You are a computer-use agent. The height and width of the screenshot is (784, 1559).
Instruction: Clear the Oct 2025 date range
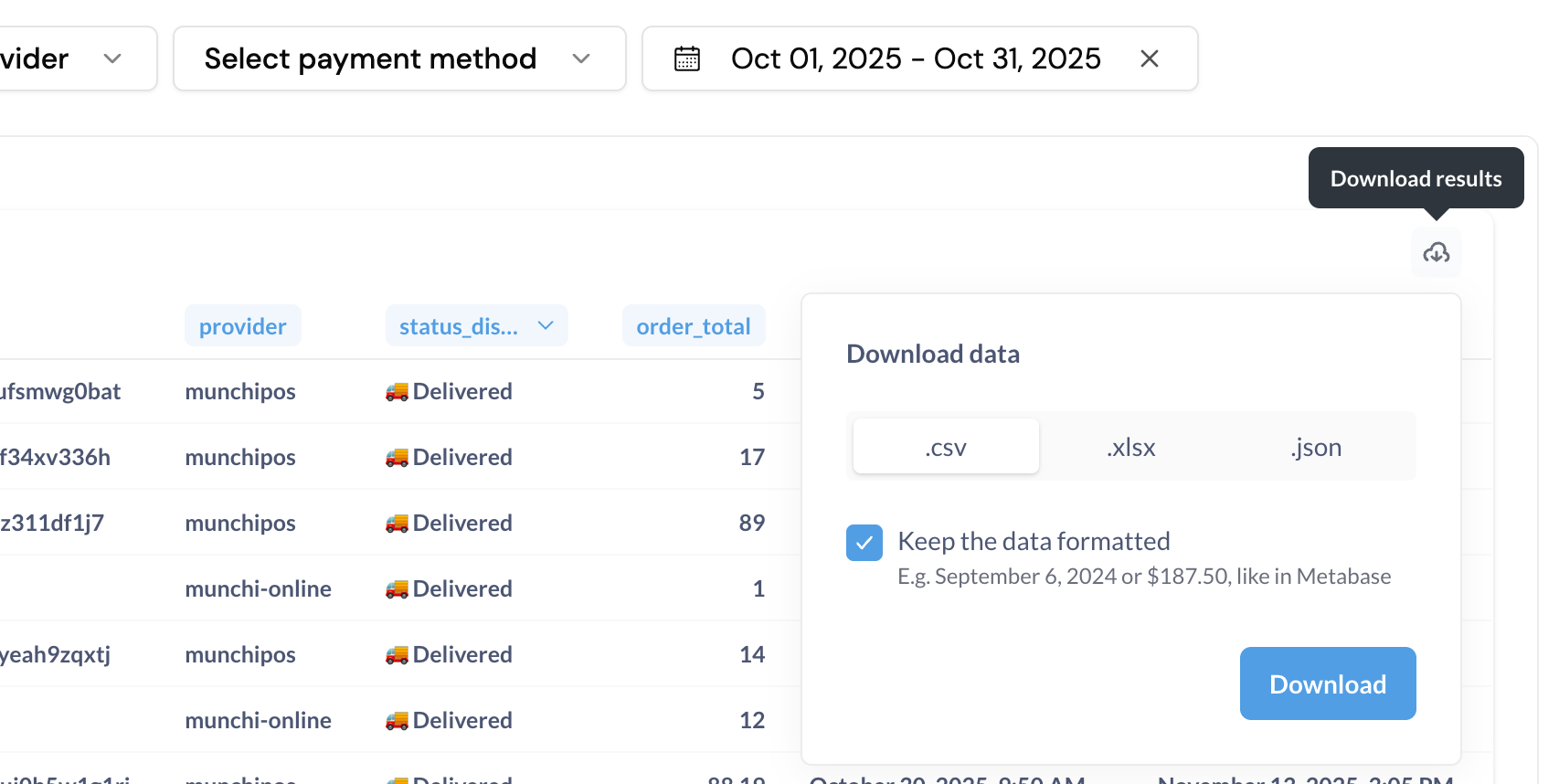1150,58
